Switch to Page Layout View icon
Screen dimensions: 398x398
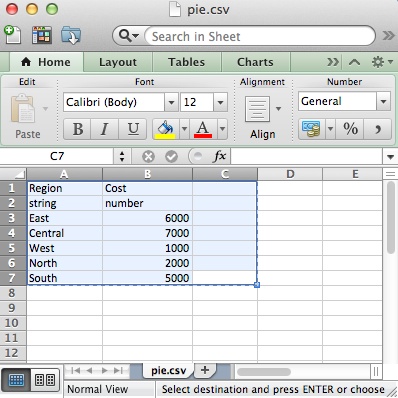[45, 380]
